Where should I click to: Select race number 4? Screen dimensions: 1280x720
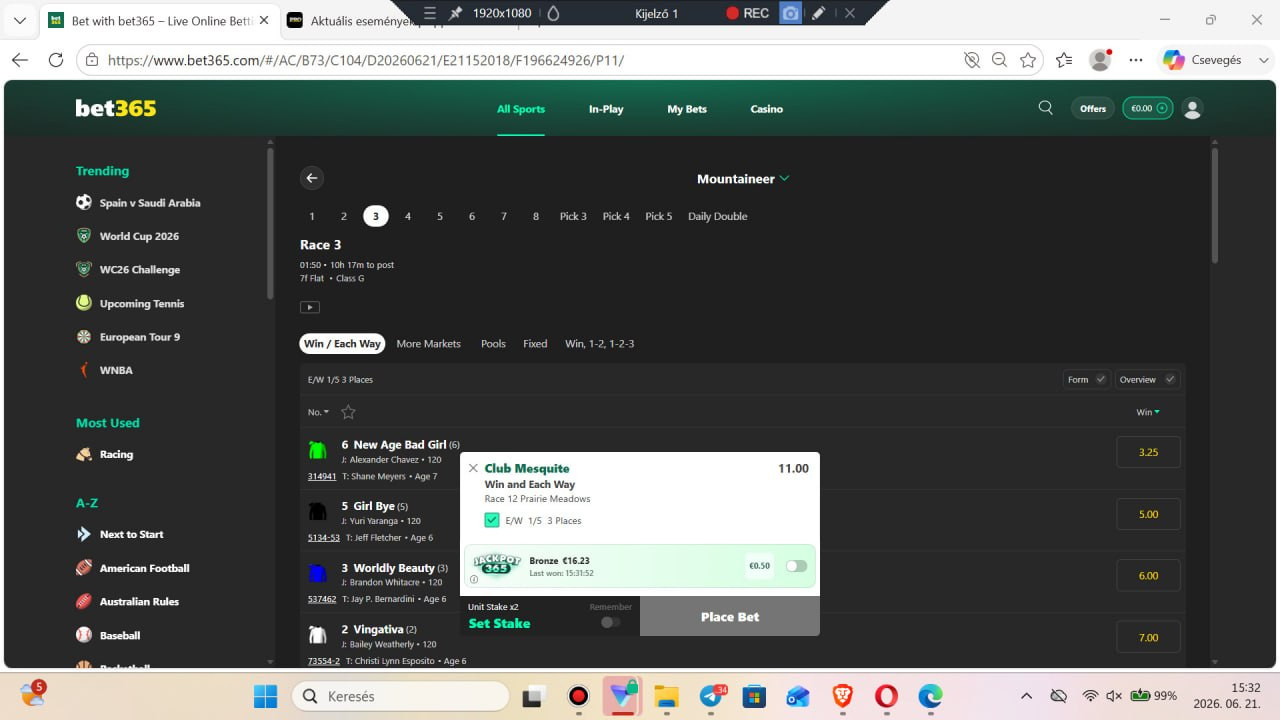(x=408, y=216)
